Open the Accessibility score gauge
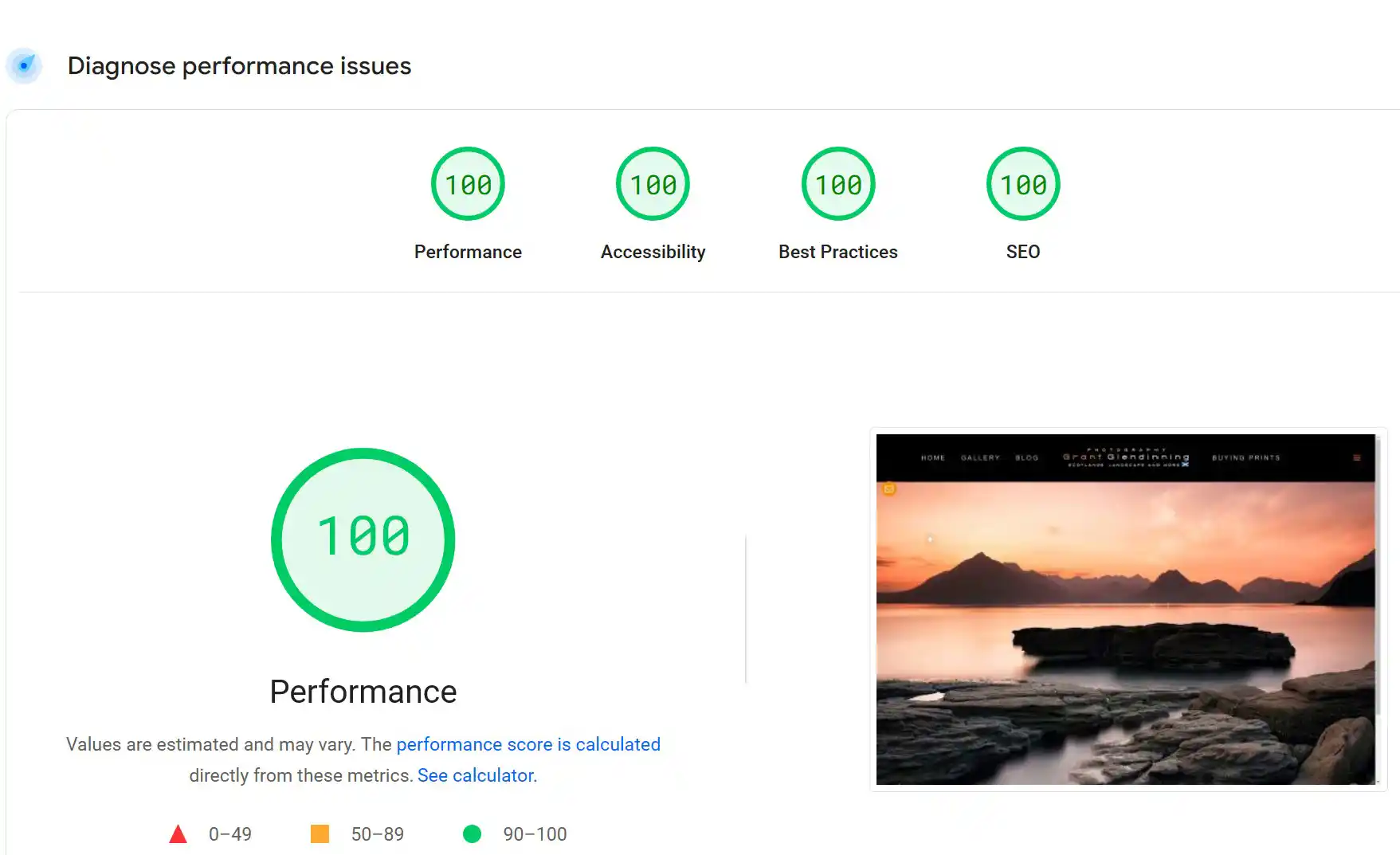 click(653, 184)
